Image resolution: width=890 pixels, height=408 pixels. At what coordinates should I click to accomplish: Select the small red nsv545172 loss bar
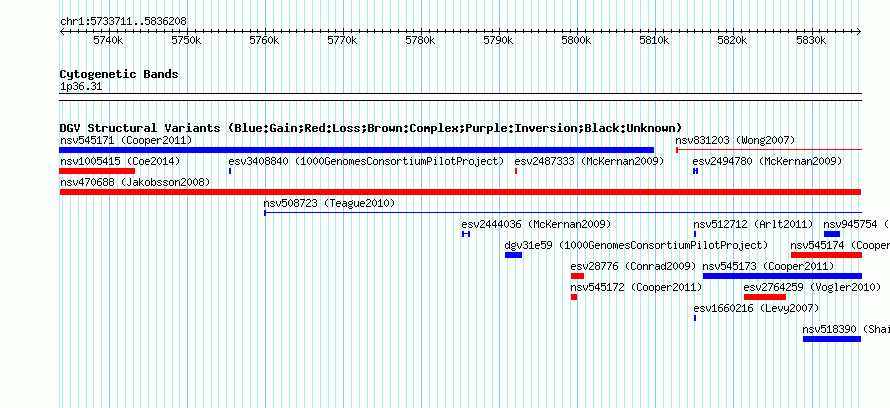click(x=574, y=297)
